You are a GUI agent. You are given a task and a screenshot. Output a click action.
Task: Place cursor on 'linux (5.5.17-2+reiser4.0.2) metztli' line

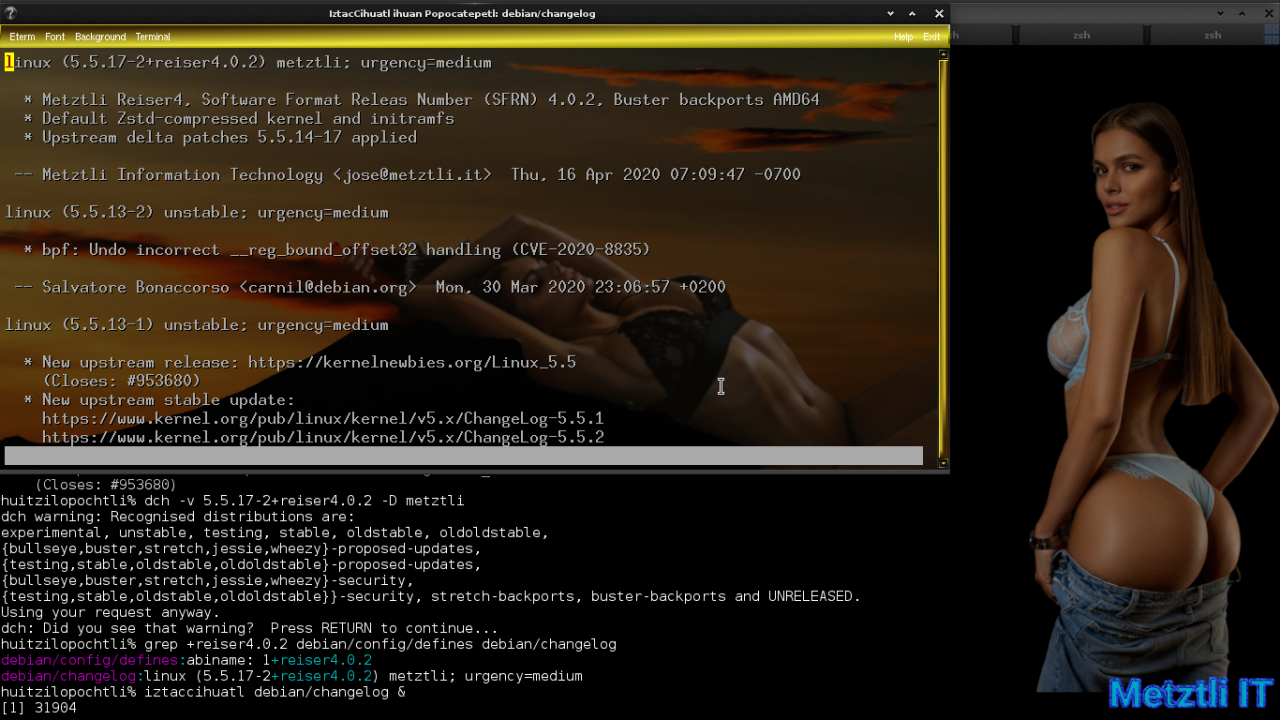tap(248, 62)
